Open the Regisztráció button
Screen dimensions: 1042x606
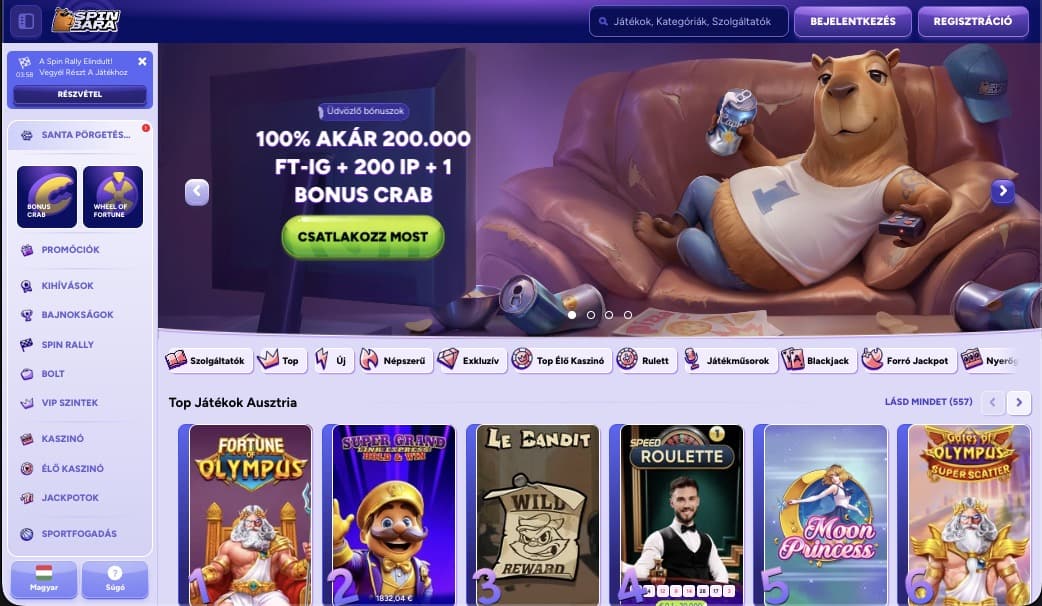[973, 21]
